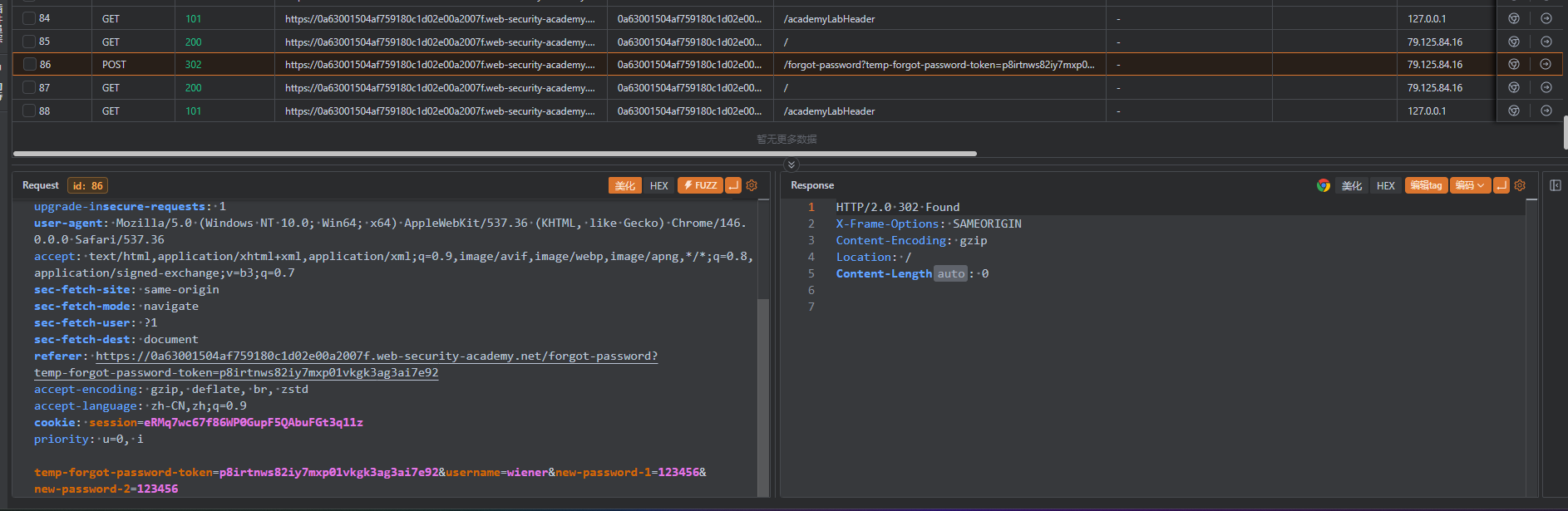Click the arrow detail icon on row 88
The width and height of the screenshot is (1568, 511).
pyautogui.click(x=1546, y=111)
